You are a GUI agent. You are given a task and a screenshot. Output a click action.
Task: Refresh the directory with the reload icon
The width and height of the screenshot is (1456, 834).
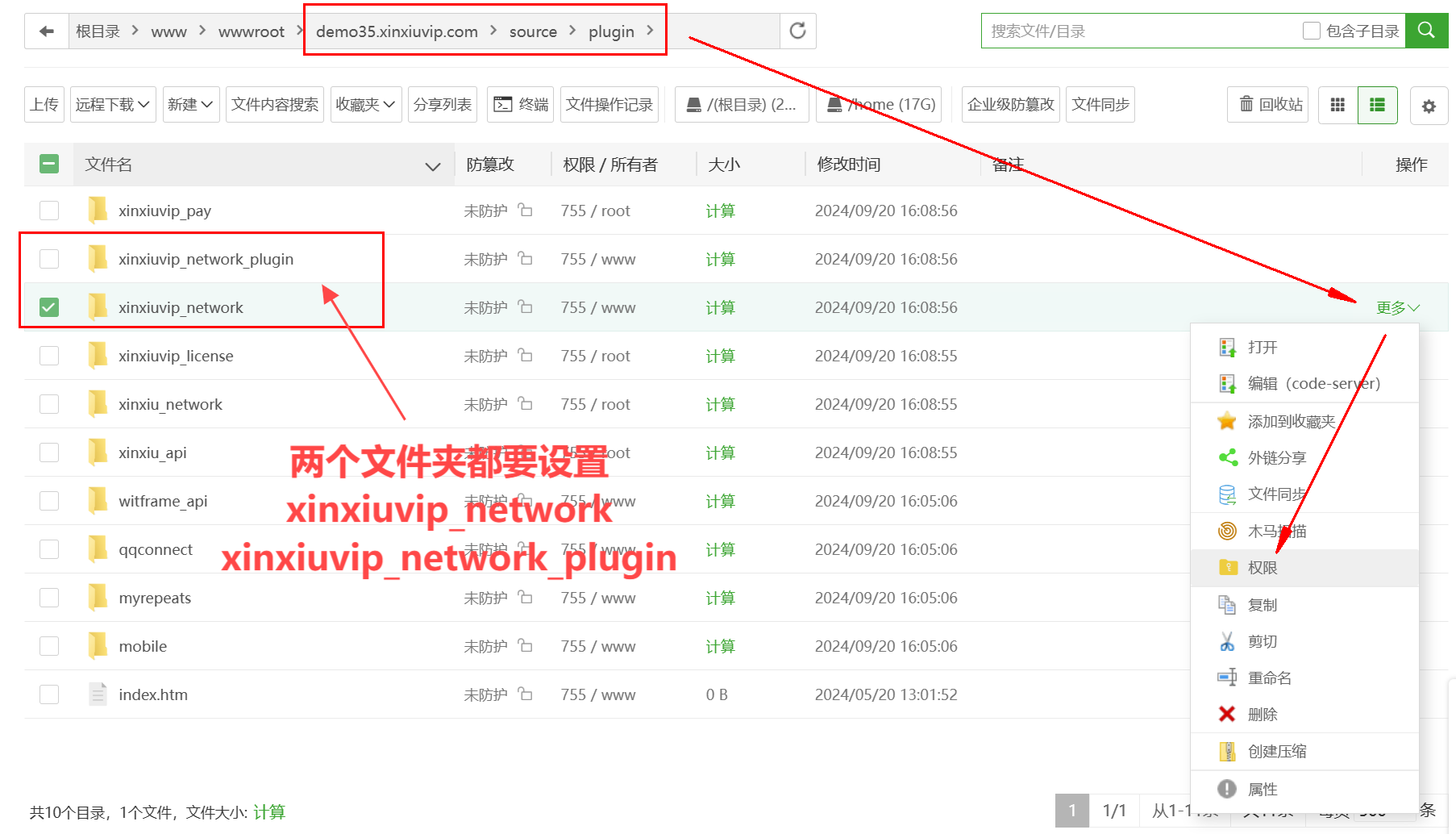point(797,31)
